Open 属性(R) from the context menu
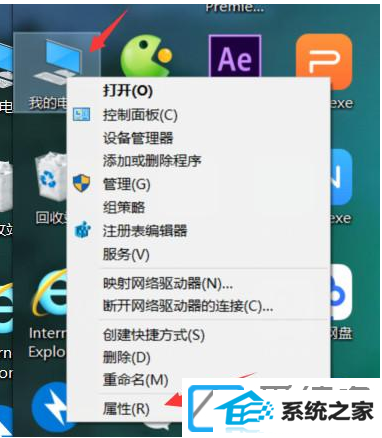Image resolution: width=382 pixels, height=438 pixels. click(126, 409)
